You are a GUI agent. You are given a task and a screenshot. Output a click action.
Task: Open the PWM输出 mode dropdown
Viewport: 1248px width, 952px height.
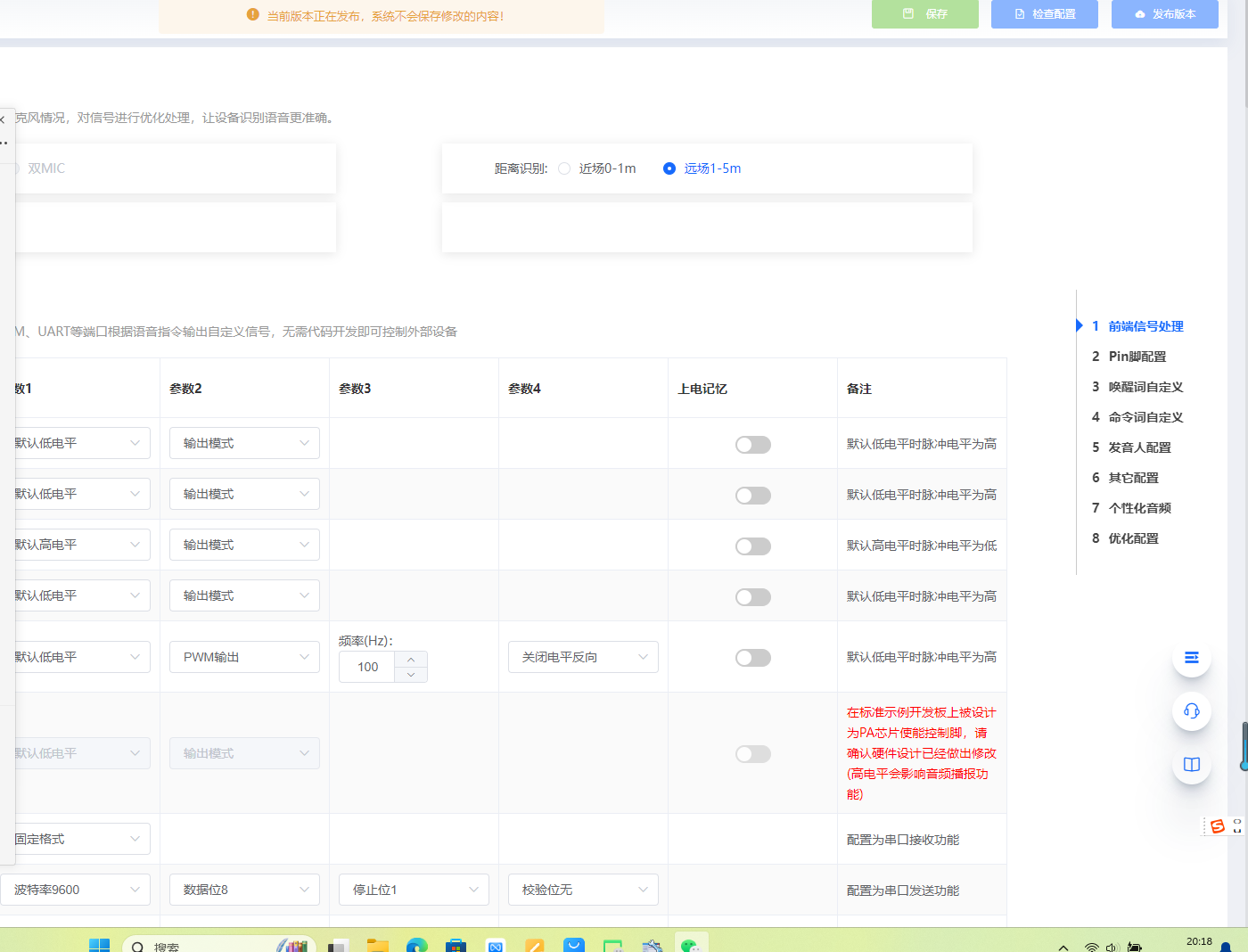click(x=244, y=657)
